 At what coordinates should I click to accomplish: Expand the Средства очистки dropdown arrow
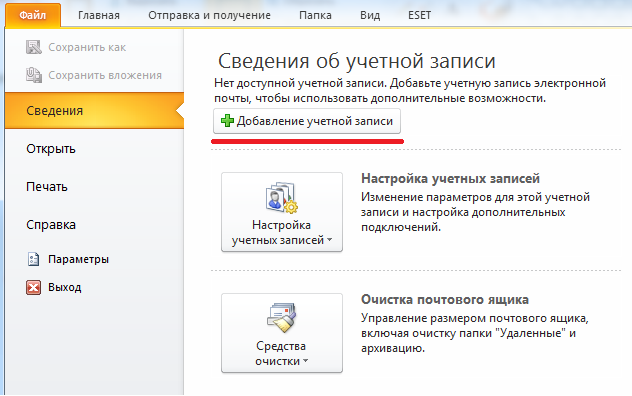(x=306, y=361)
